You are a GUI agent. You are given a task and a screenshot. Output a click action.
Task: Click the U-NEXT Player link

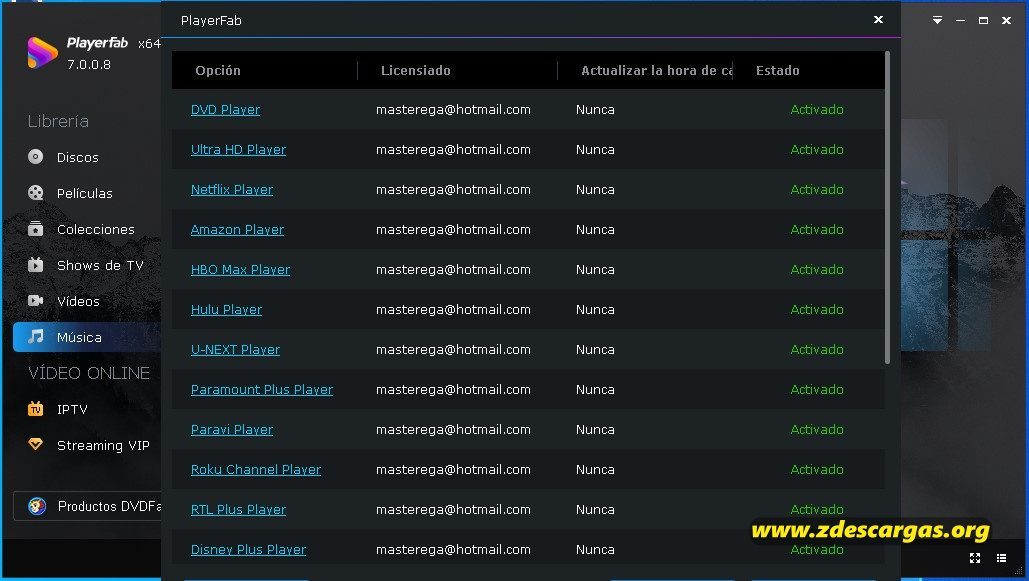pyautogui.click(x=235, y=350)
